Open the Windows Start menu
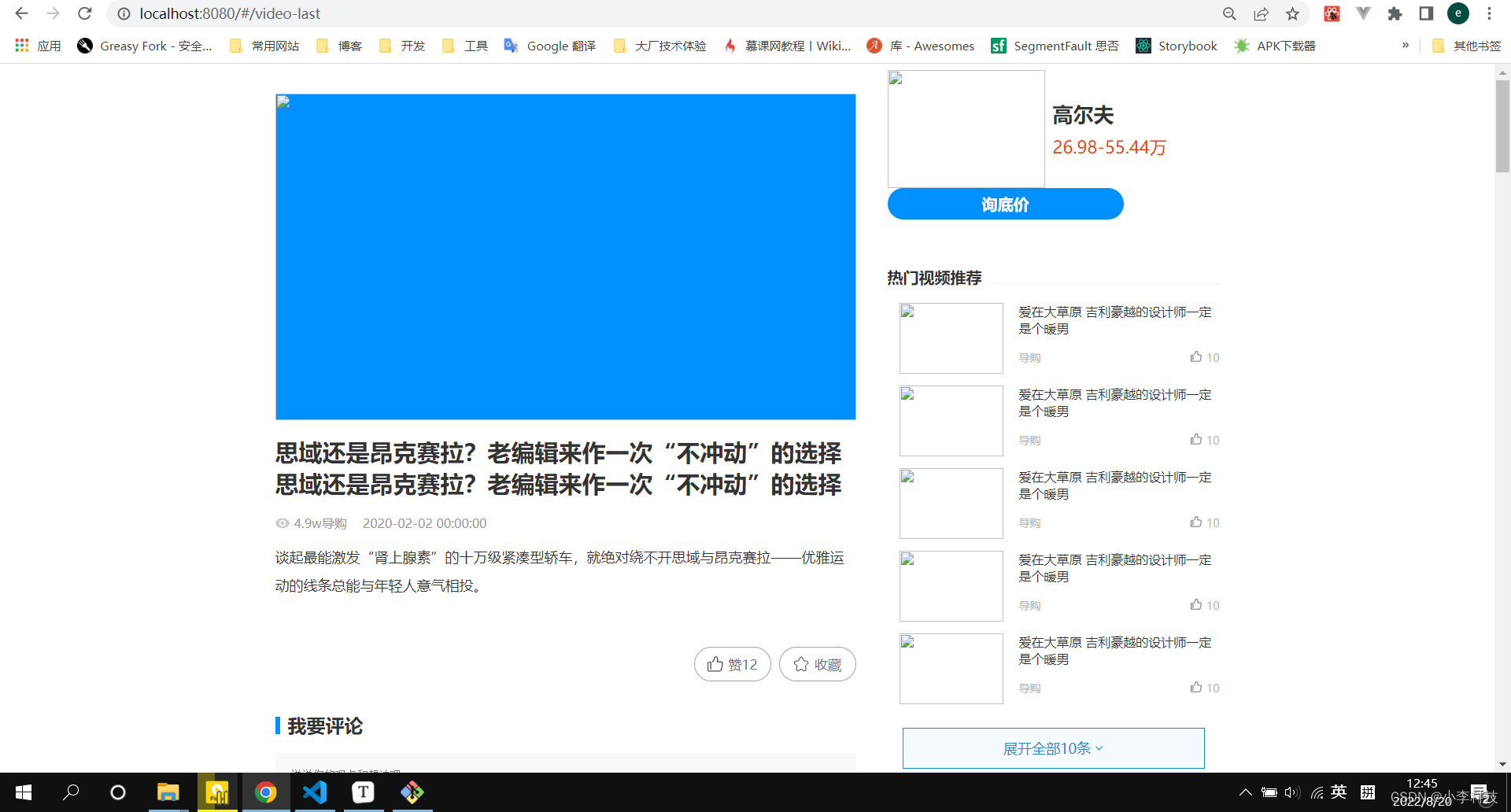Screen dimensions: 1511x812 24,792
